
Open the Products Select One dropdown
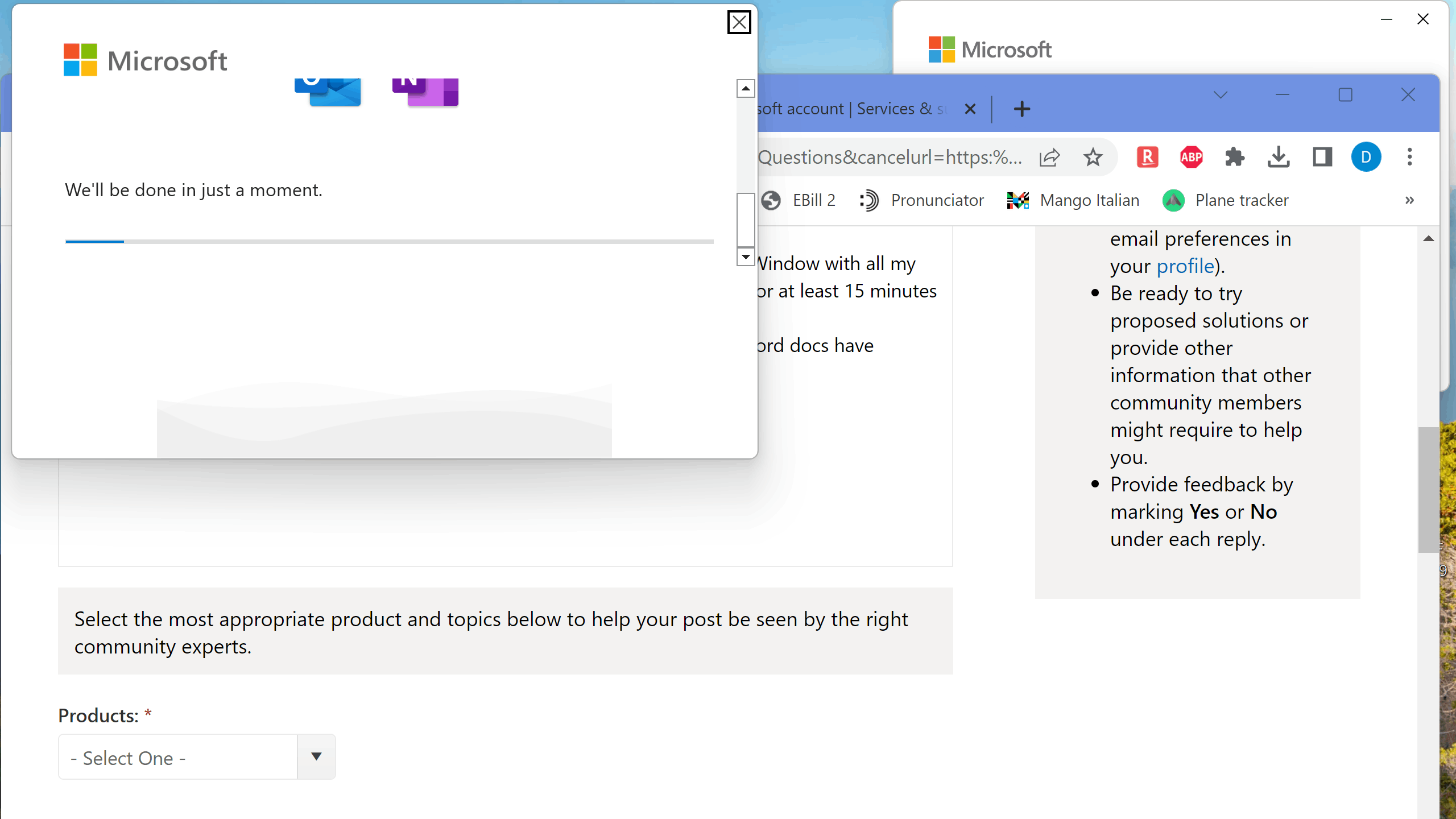[x=197, y=757]
